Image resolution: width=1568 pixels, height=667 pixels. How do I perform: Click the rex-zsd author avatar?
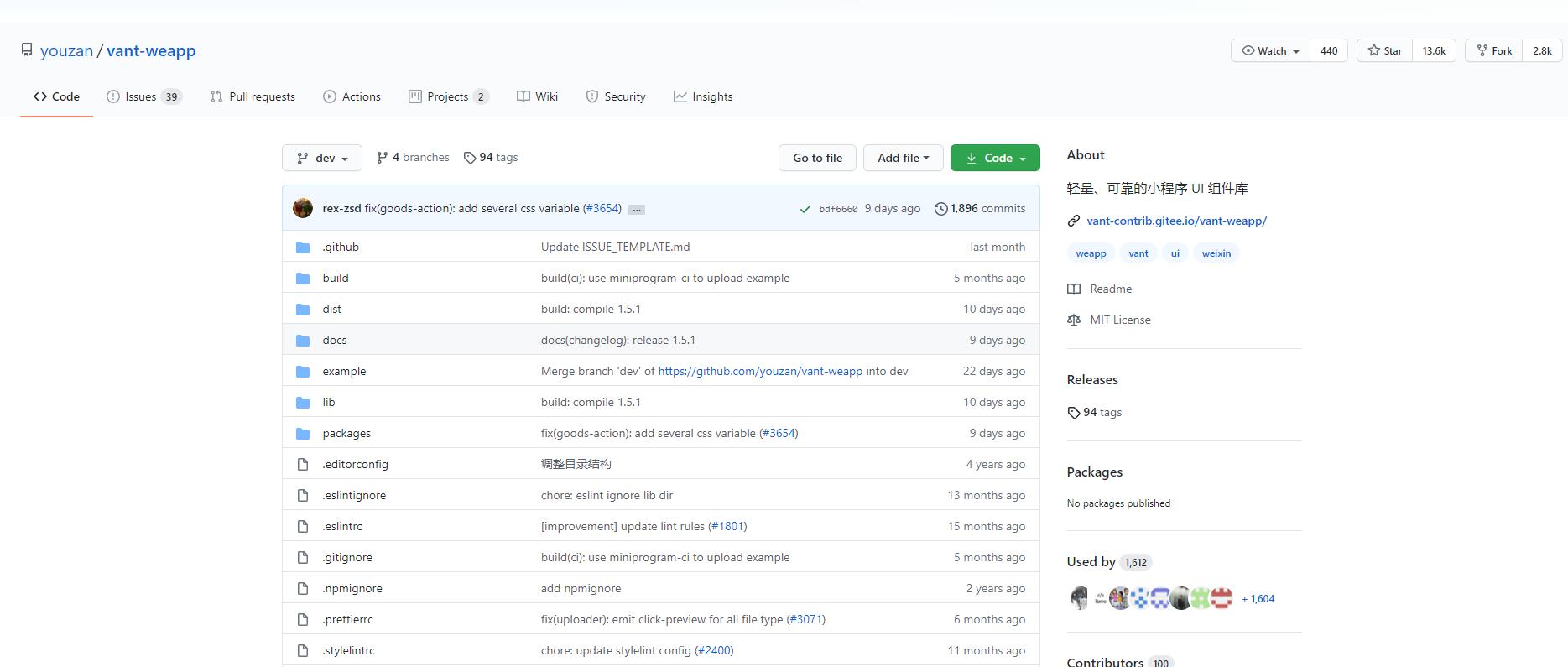[303, 208]
